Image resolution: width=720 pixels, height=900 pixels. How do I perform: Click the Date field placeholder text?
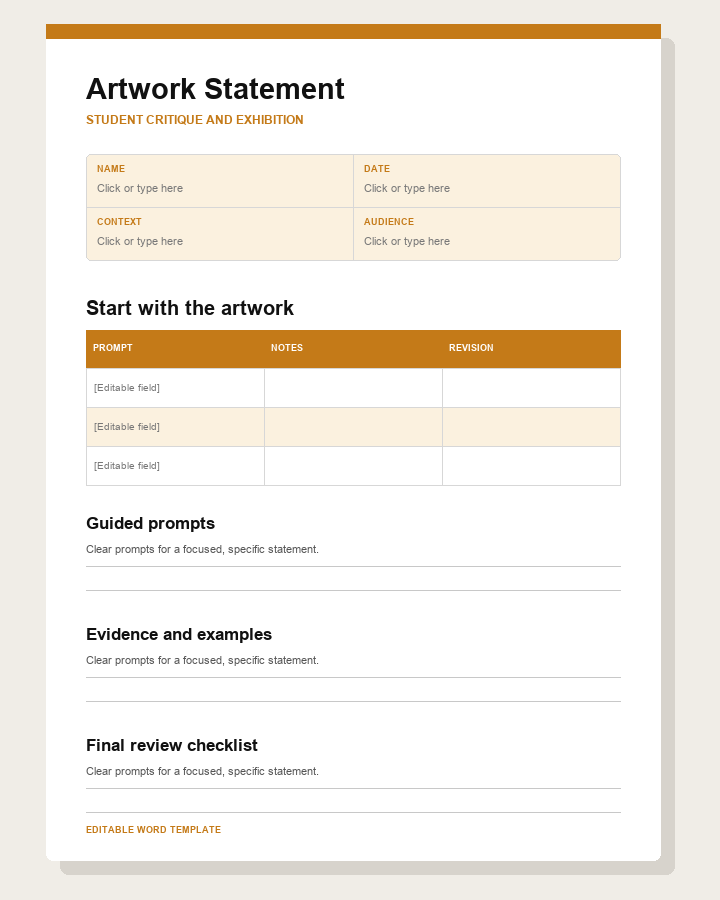click(x=407, y=188)
